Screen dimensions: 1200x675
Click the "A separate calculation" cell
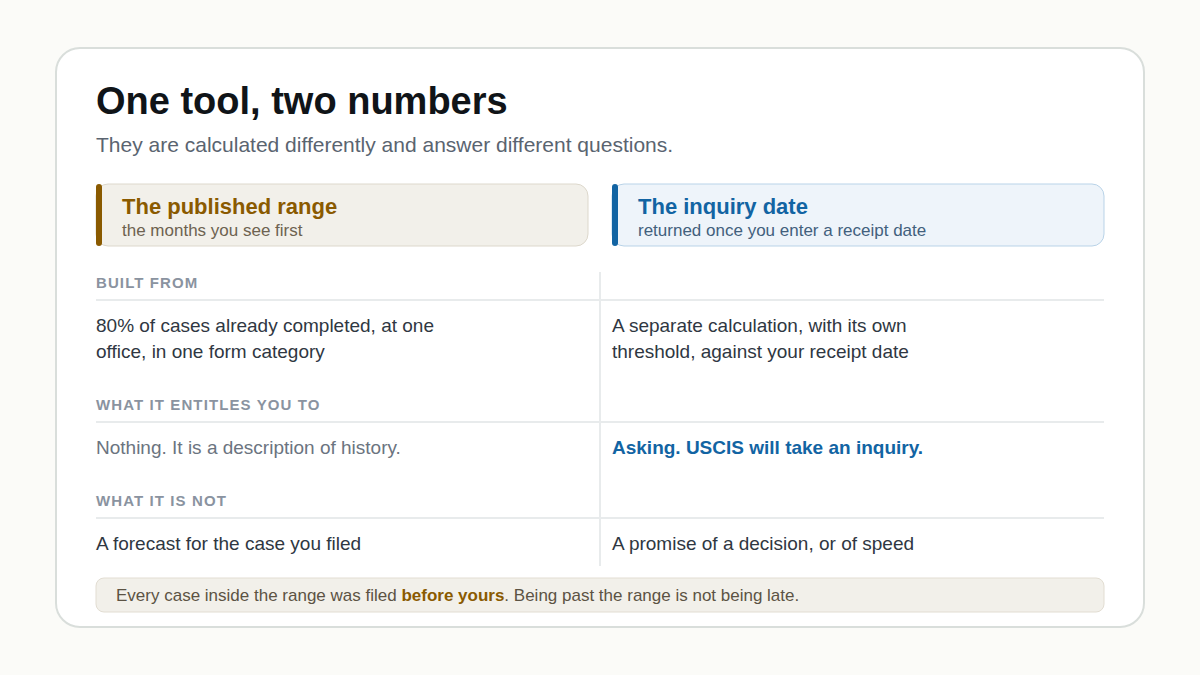point(760,339)
